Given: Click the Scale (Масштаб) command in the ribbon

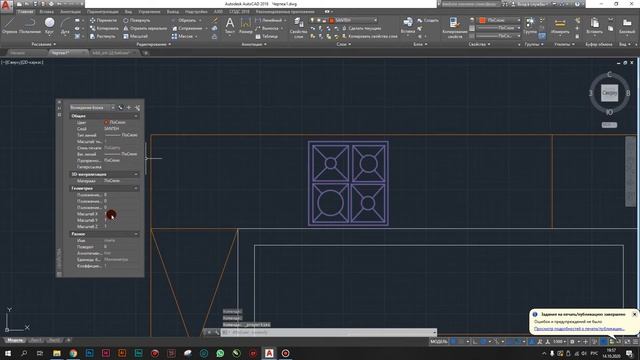Looking at the screenshot, I should (135, 36).
